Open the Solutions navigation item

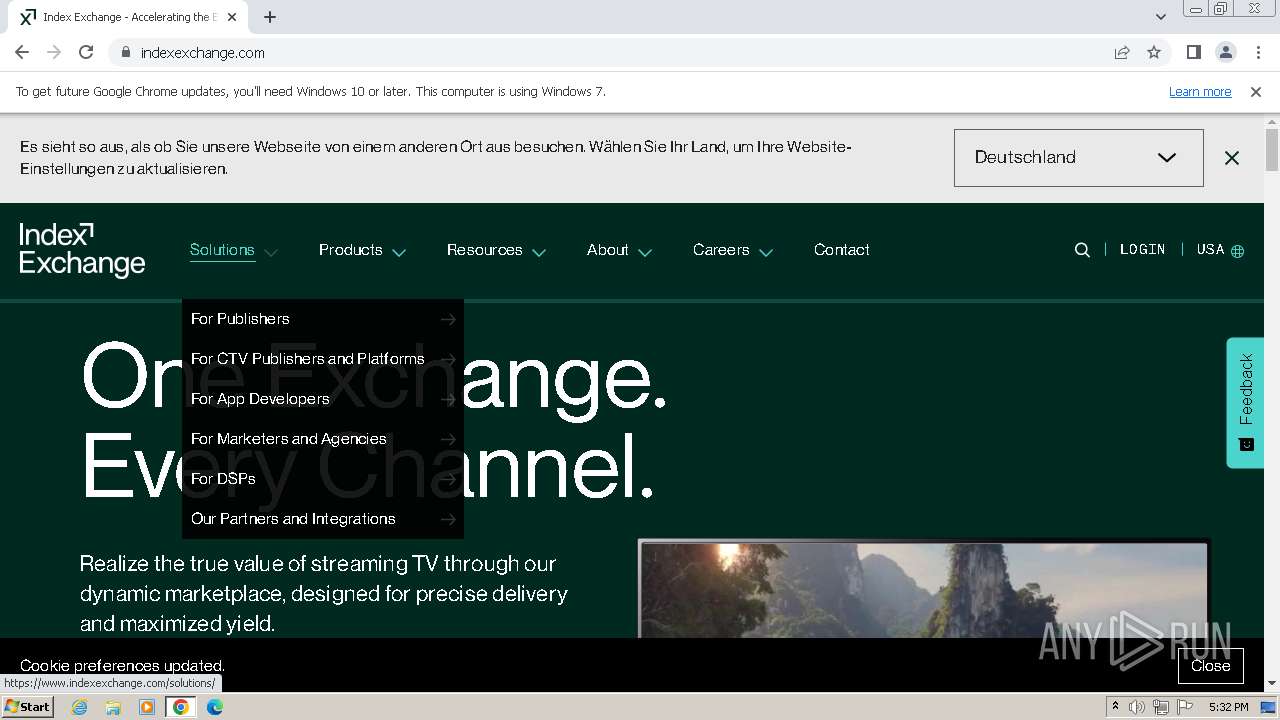222,250
